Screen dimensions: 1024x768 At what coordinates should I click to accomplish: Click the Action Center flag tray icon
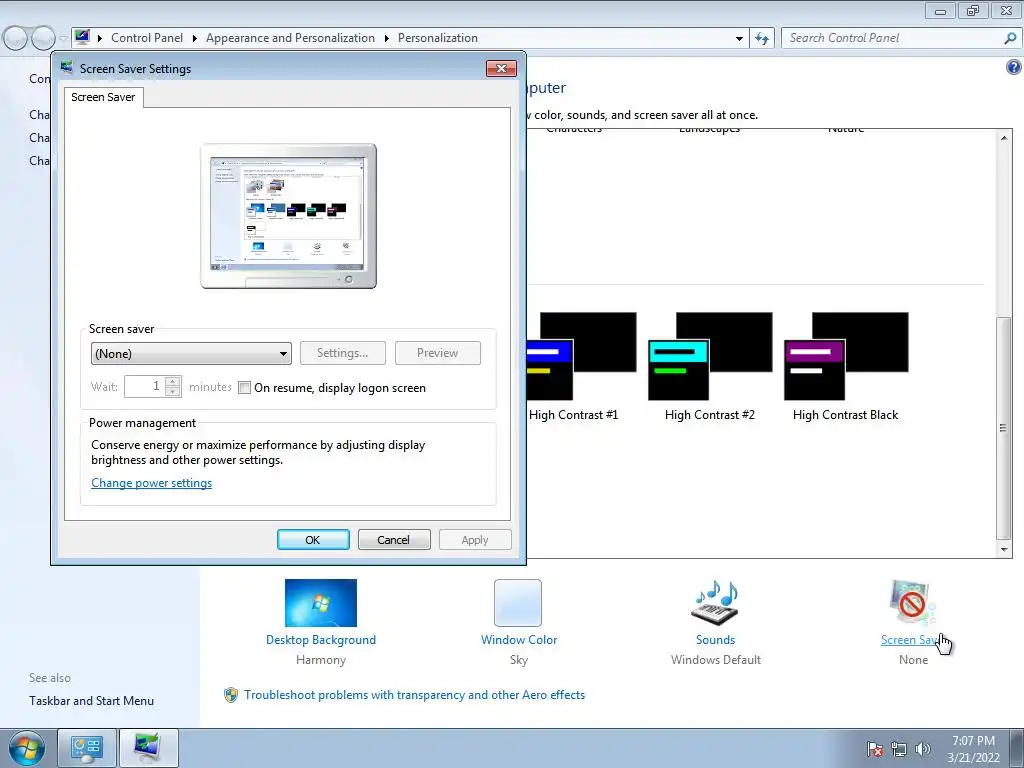875,749
